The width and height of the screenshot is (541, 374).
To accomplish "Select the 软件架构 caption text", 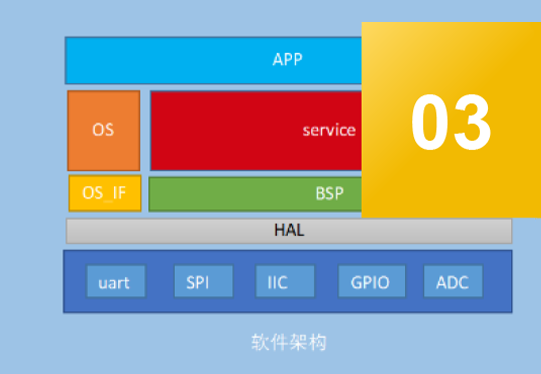I will pyautogui.click(x=288, y=342).
